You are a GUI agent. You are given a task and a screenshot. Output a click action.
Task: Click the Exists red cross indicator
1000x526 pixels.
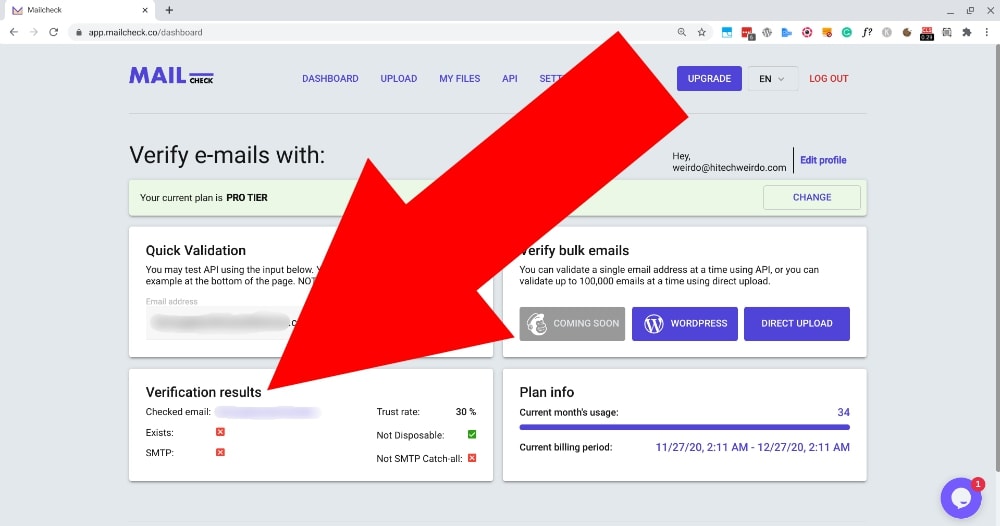(x=220, y=432)
